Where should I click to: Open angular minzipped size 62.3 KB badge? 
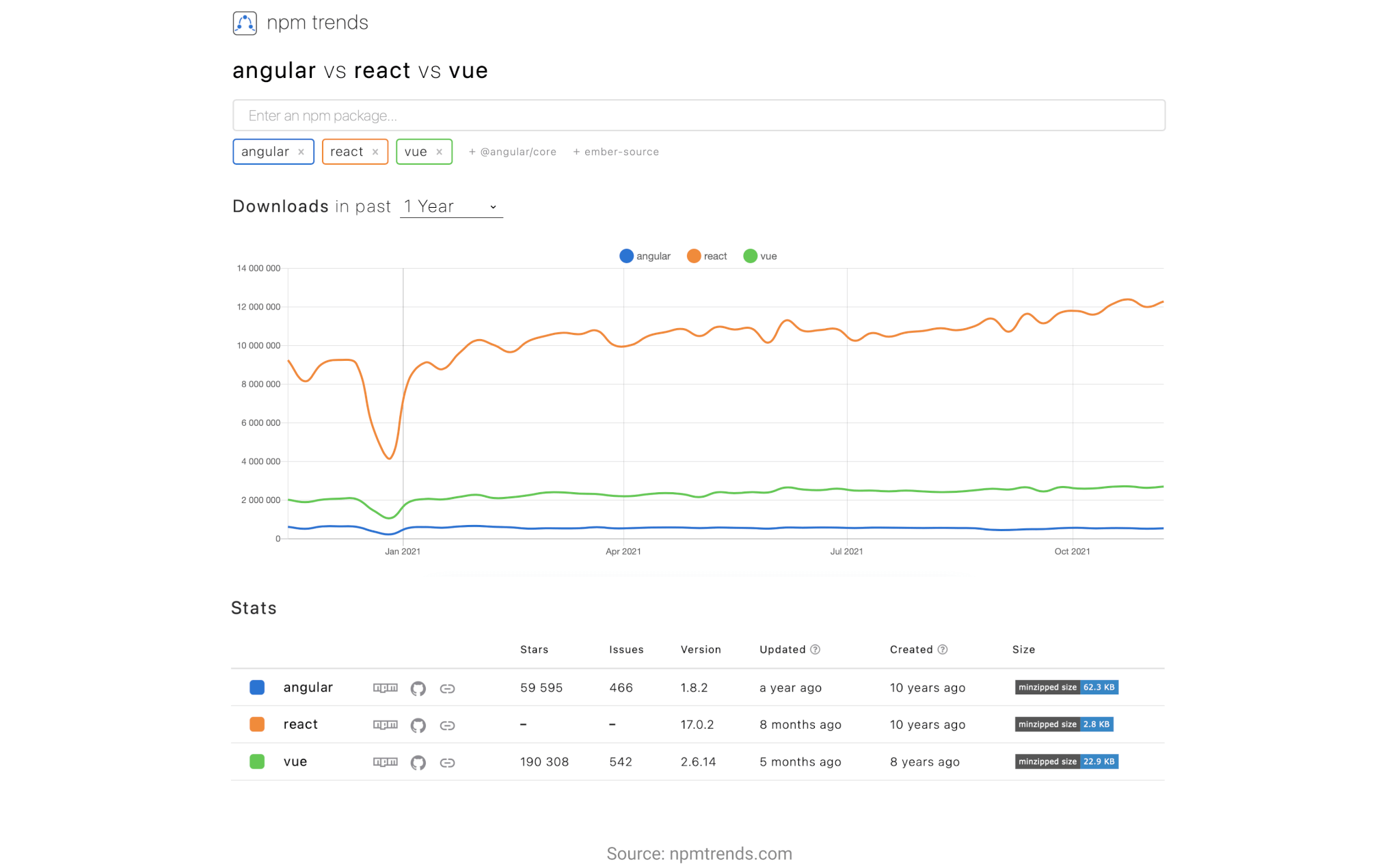coord(1066,687)
